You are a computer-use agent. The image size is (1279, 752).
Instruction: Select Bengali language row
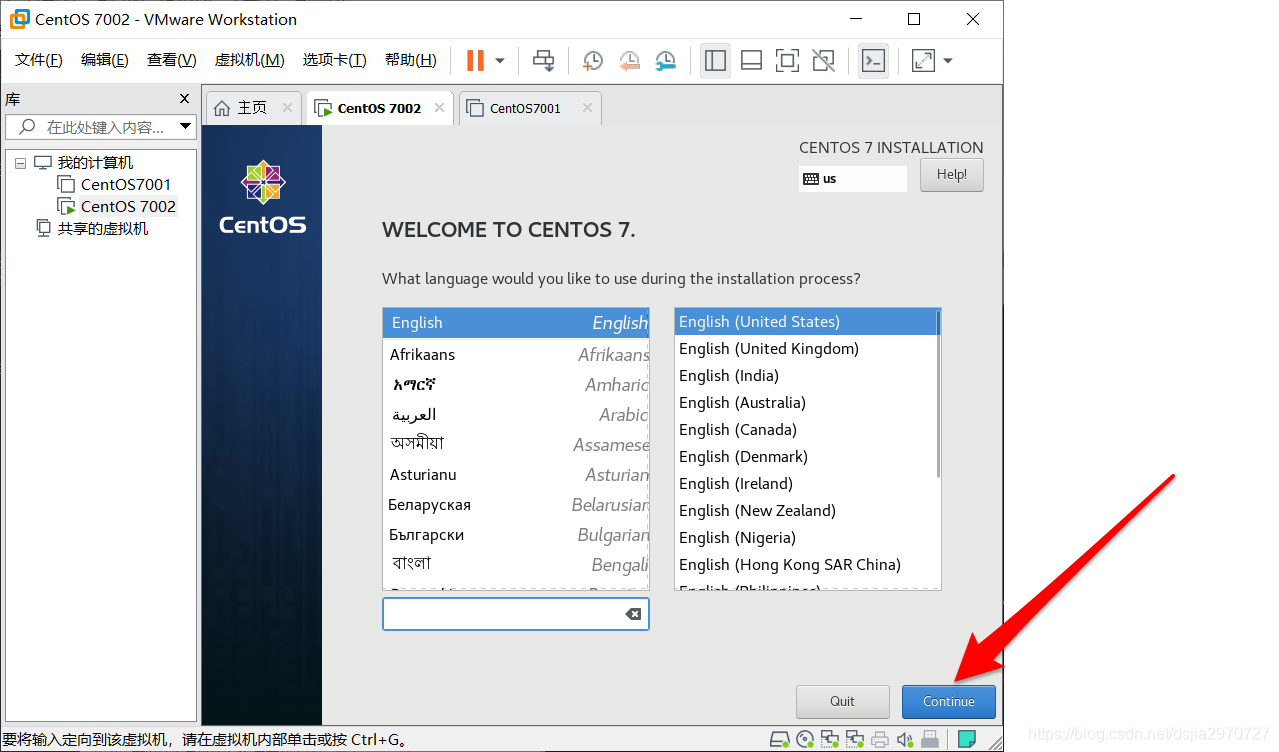516,564
